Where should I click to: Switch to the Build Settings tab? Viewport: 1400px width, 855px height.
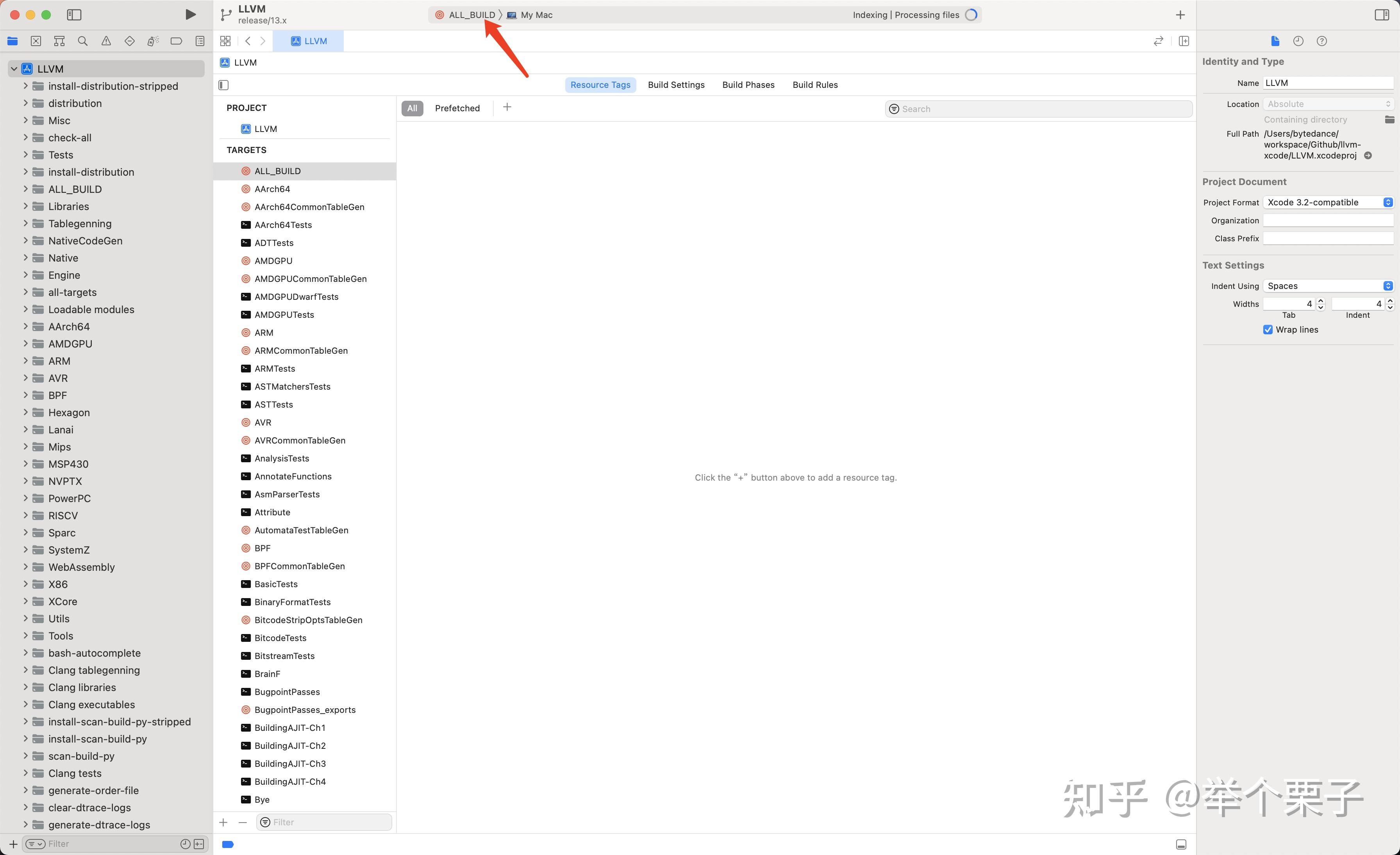(675, 85)
